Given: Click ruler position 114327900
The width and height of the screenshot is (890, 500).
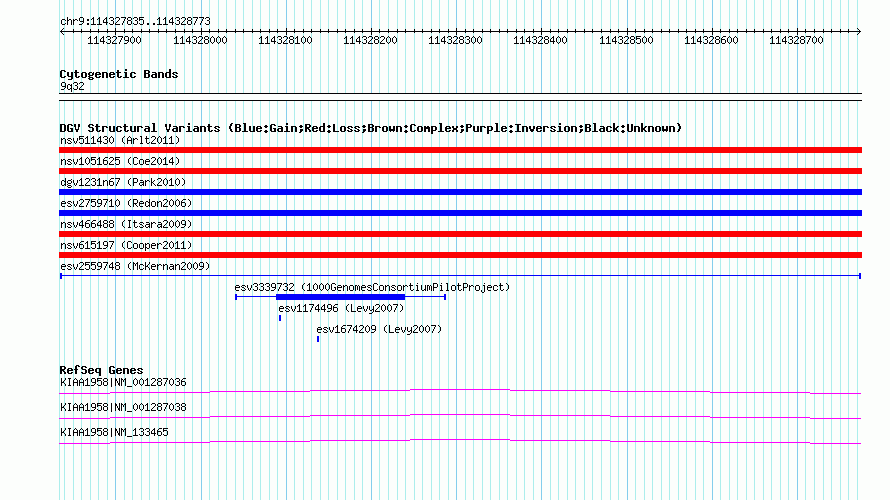Looking at the screenshot, I should 114,40.
